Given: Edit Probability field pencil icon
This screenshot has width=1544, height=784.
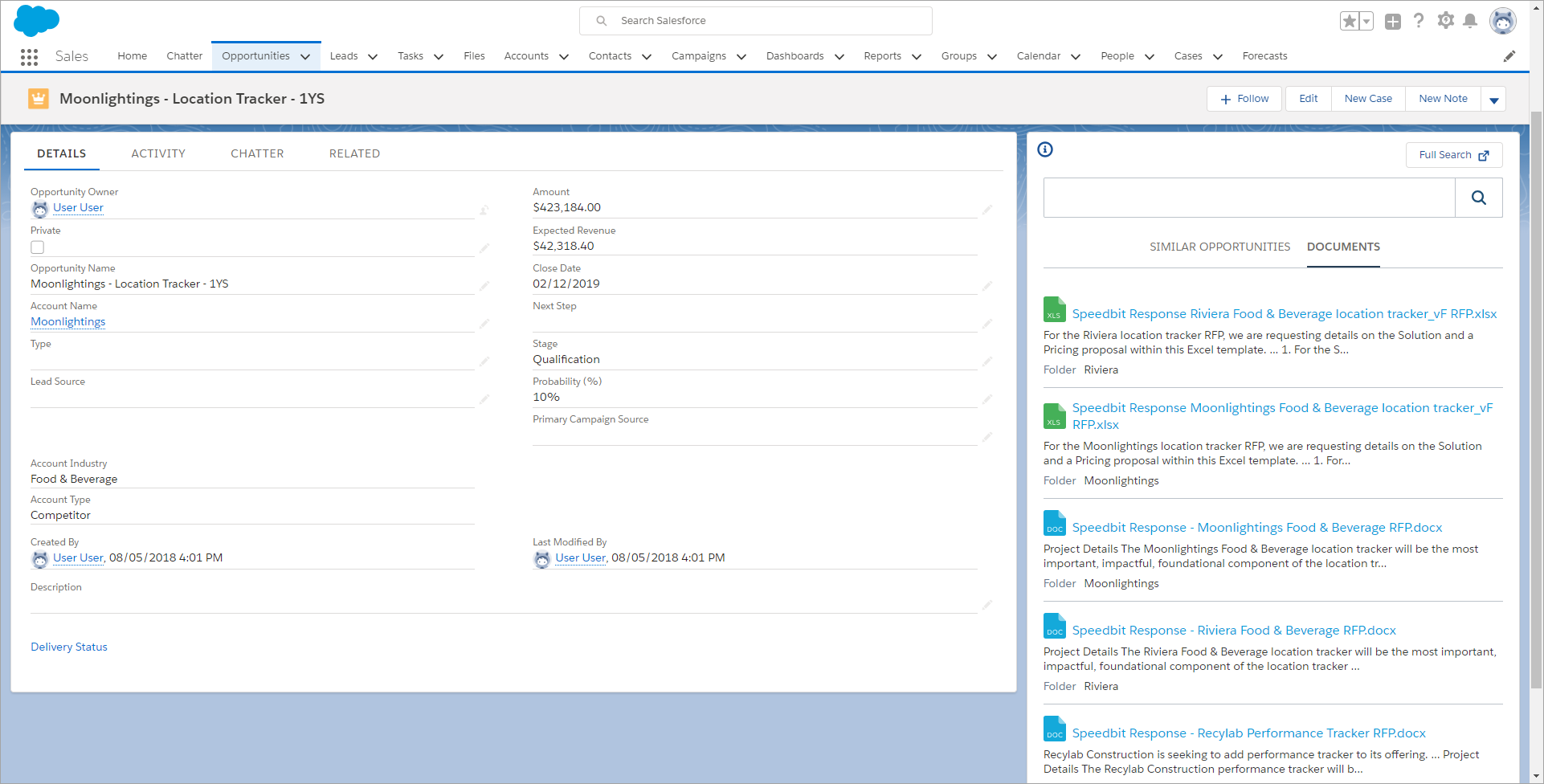Looking at the screenshot, I should pos(987,399).
